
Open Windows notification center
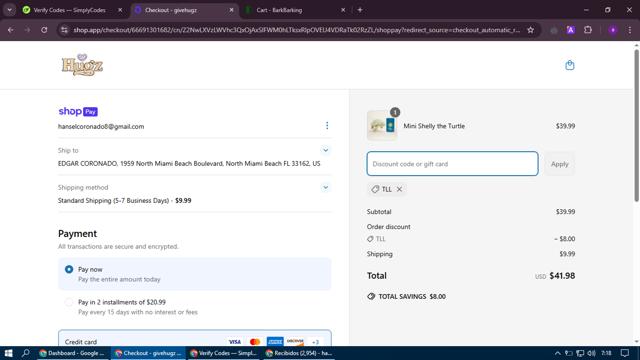coord(625,353)
